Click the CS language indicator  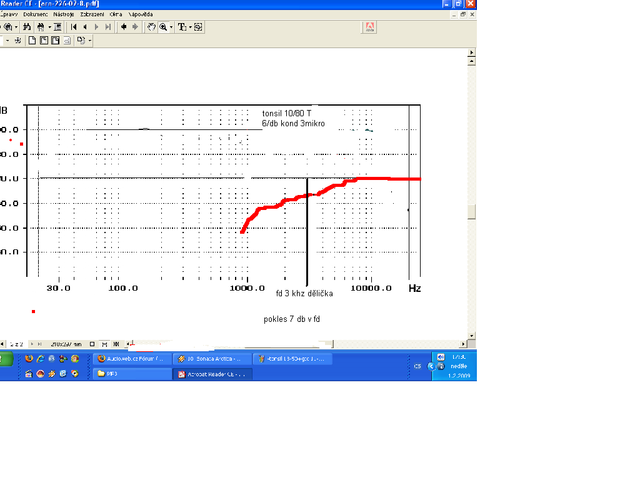[417, 366]
